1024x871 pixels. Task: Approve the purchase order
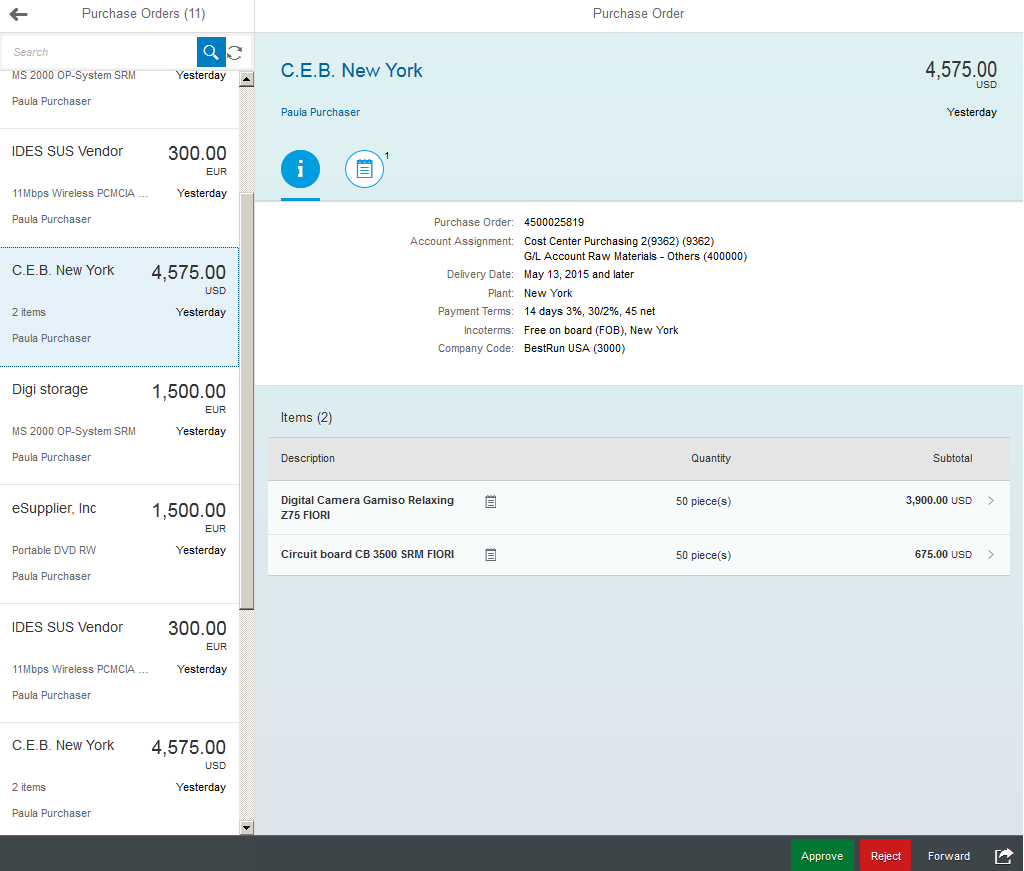822,856
